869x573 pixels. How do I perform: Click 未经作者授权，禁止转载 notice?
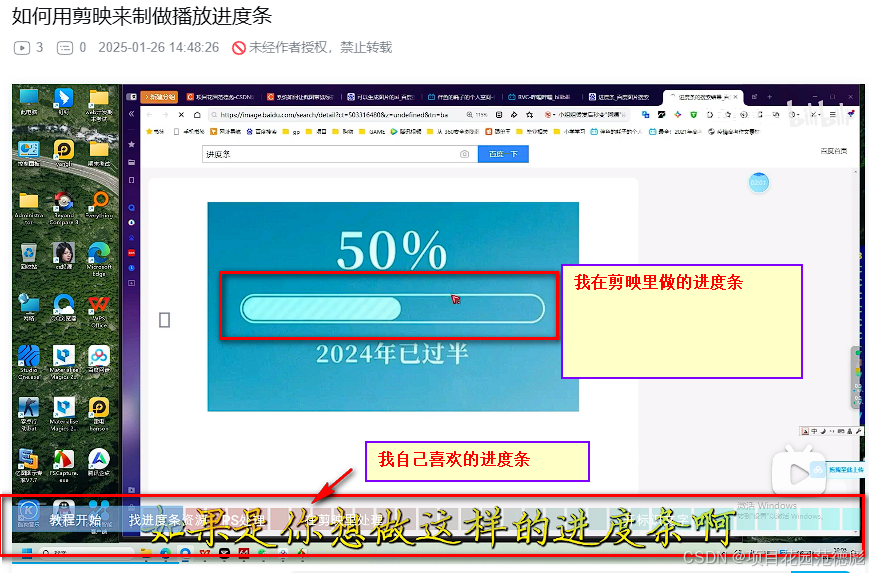[x=313, y=48]
